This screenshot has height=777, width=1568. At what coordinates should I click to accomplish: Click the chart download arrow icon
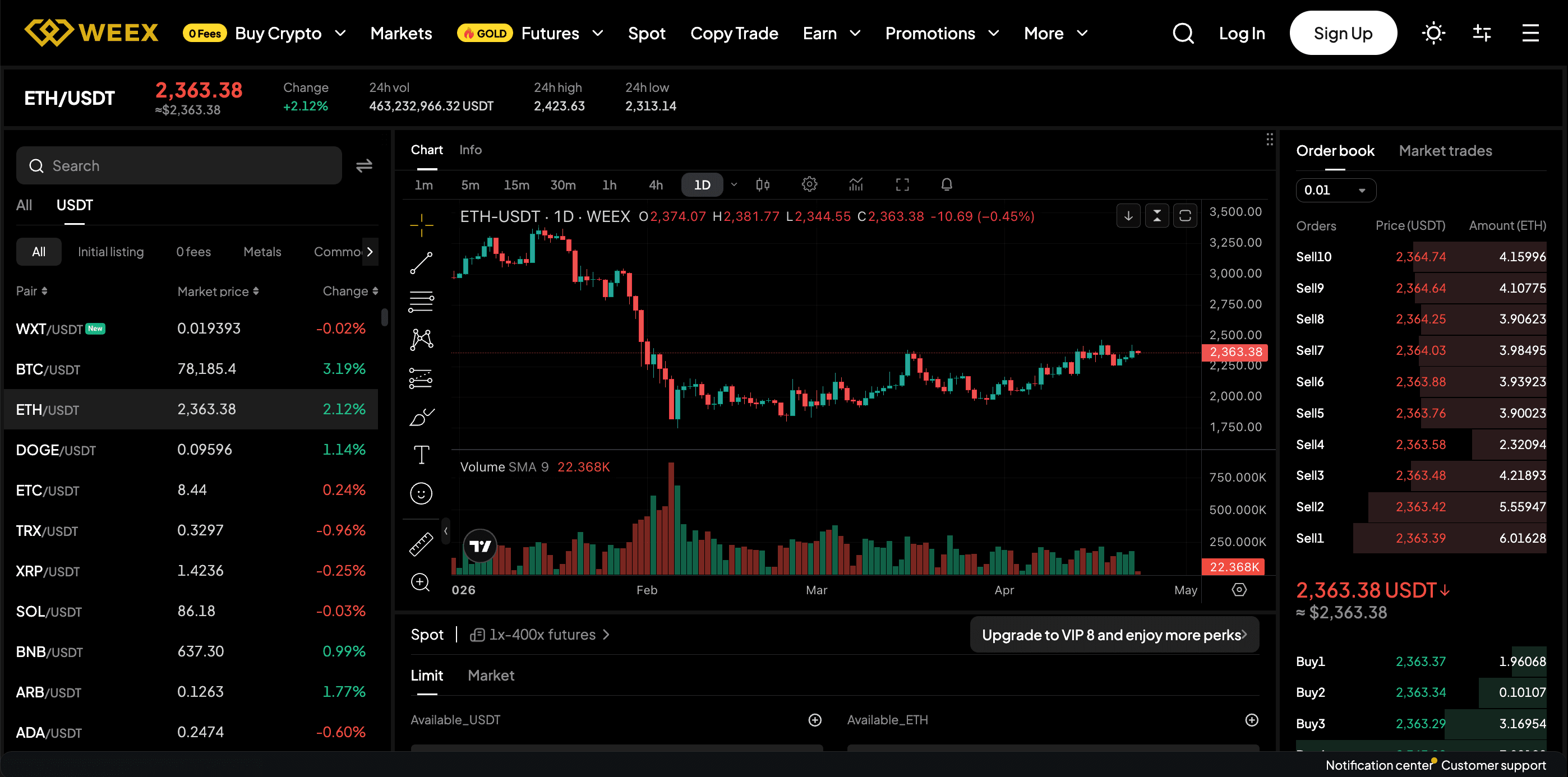1128,216
